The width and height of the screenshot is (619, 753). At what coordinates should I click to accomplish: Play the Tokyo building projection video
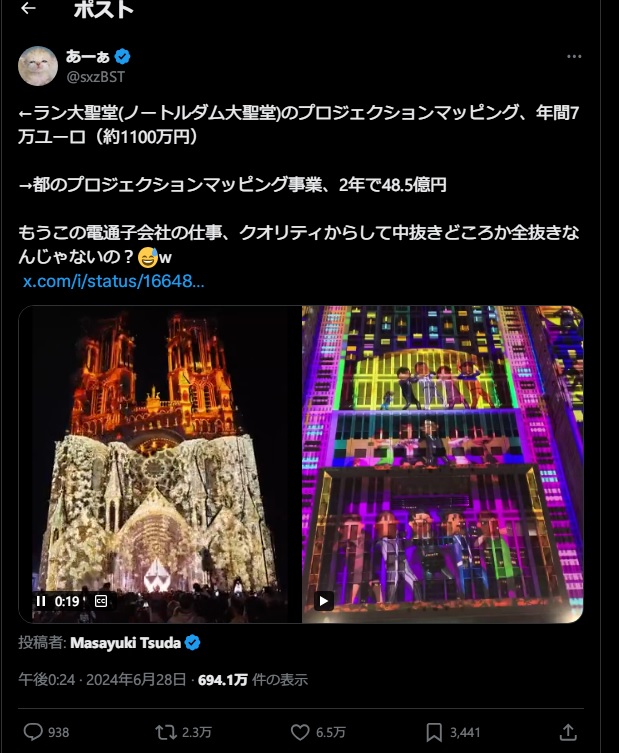coord(324,601)
